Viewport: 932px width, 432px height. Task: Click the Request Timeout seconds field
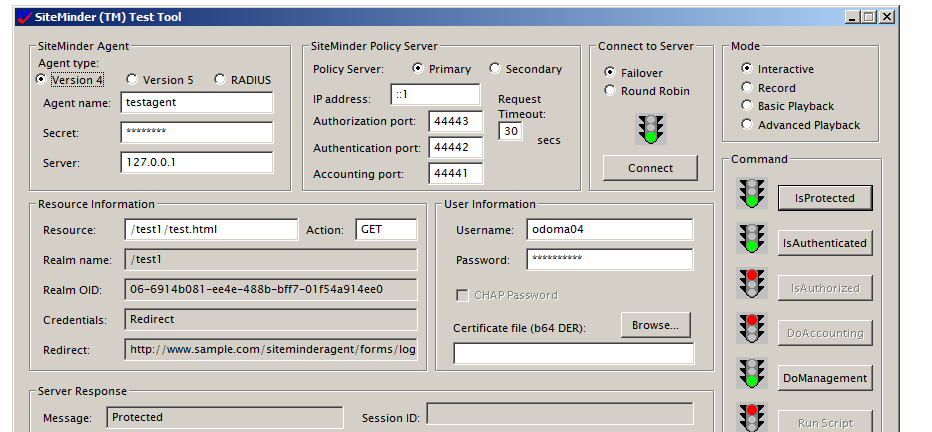pos(511,131)
